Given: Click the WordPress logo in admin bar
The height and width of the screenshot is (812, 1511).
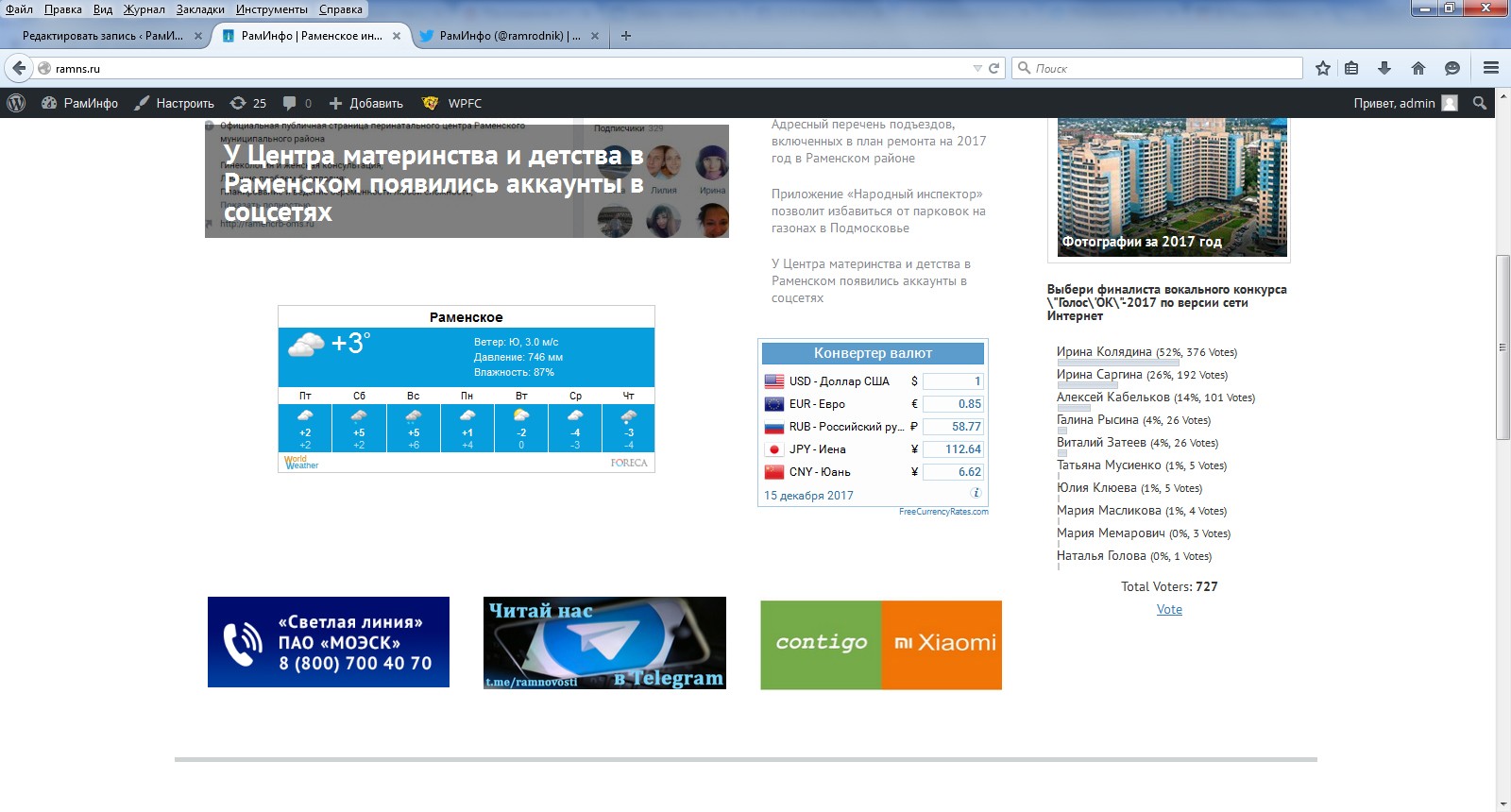Looking at the screenshot, I should pyautogui.click(x=16, y=103).
